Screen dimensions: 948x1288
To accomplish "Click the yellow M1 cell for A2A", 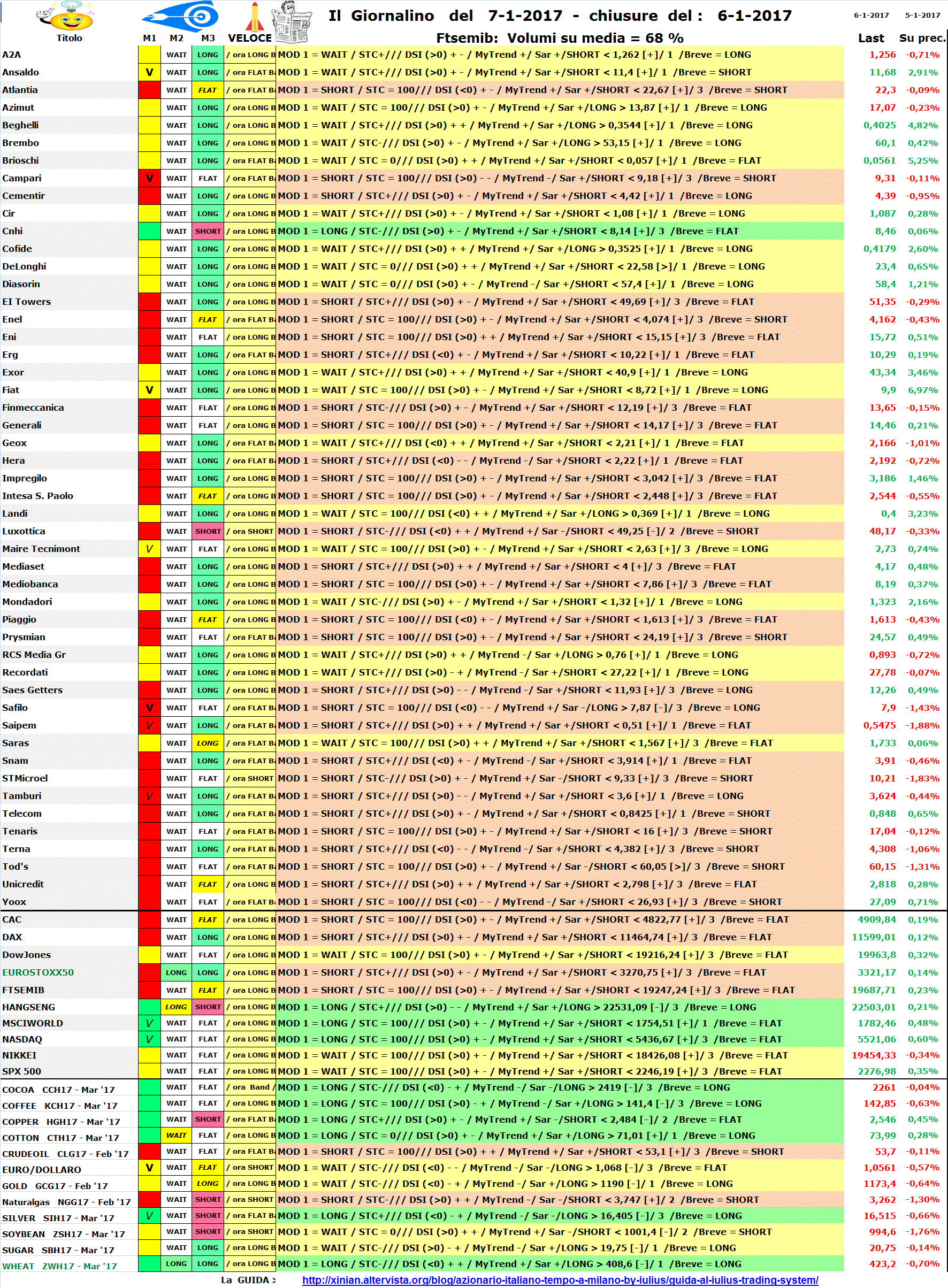I will 149,55.
